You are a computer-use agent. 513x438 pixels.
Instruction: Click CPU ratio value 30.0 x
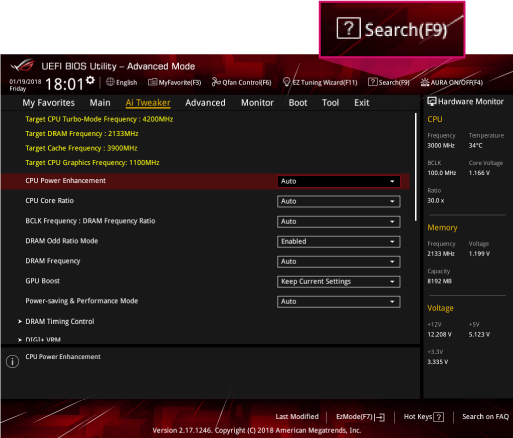click(x=436, y=200)
